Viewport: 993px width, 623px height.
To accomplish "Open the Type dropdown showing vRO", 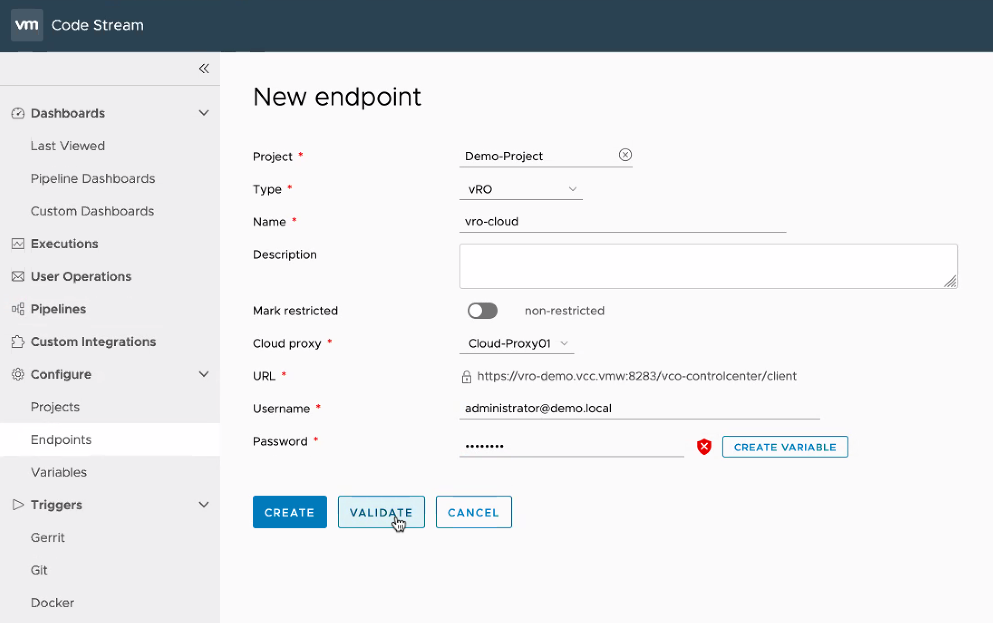I will click(521, 189).
